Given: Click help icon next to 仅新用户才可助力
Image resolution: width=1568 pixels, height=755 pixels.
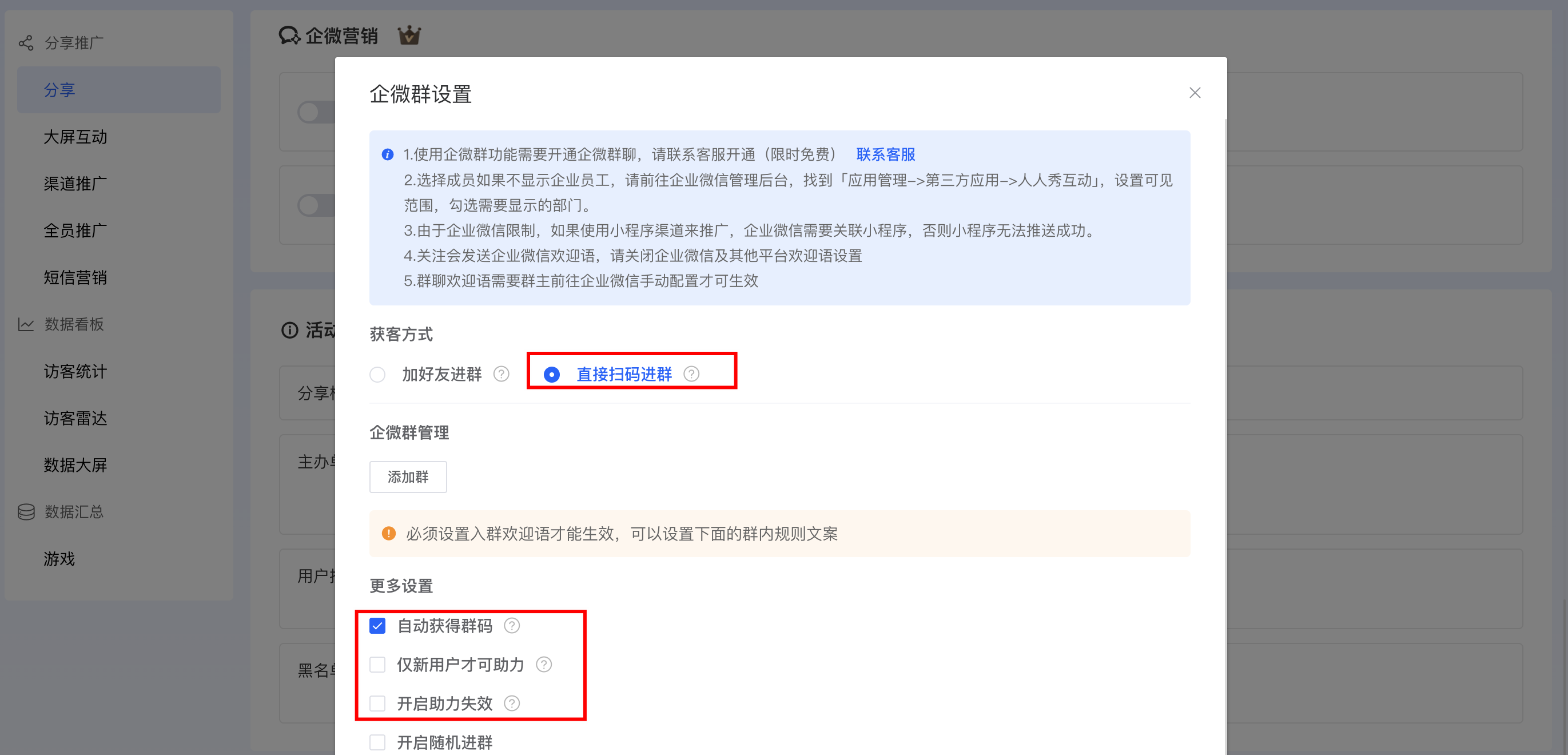Looking at the screenshot, I should click(x=544, y=665).
